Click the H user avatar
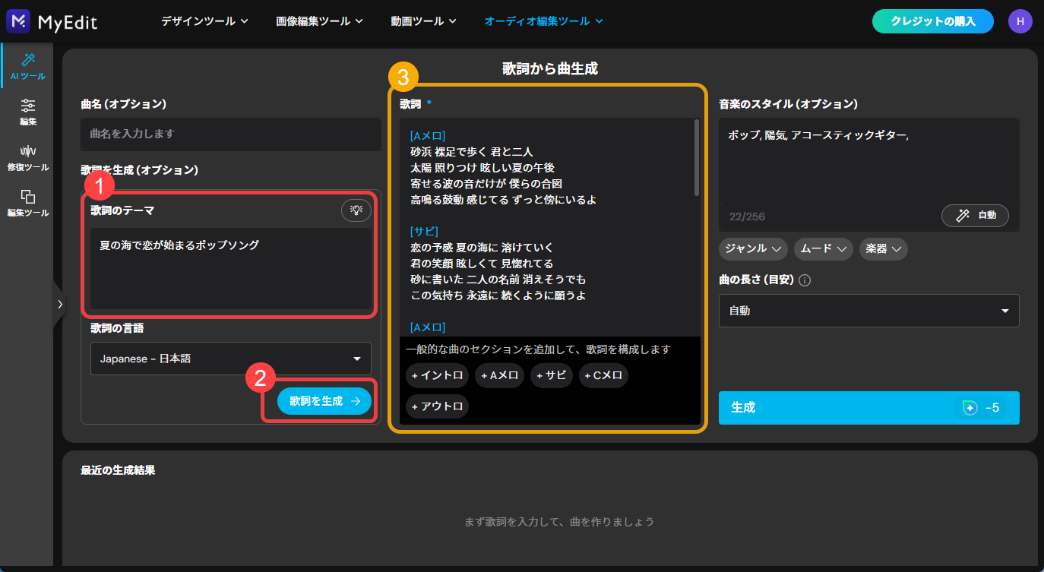Viewport: 1044px width, 572px height. point(1019,21)
